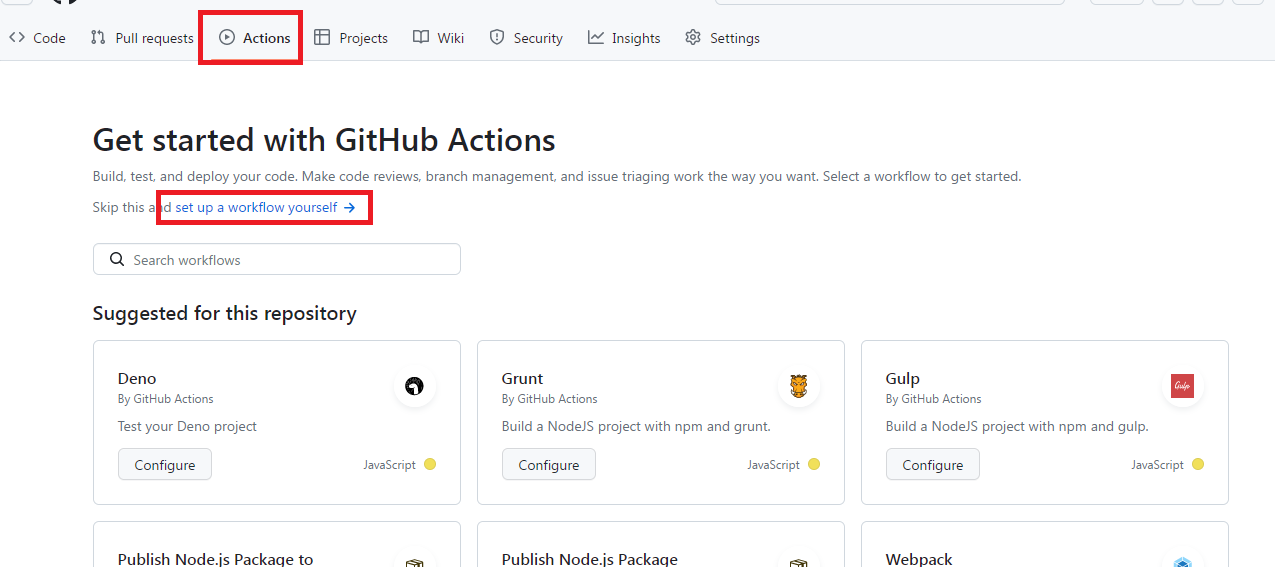This screenshot has width=1275, height=567.
Task: Open the Wiki tab
Action: tap(438, 38)
